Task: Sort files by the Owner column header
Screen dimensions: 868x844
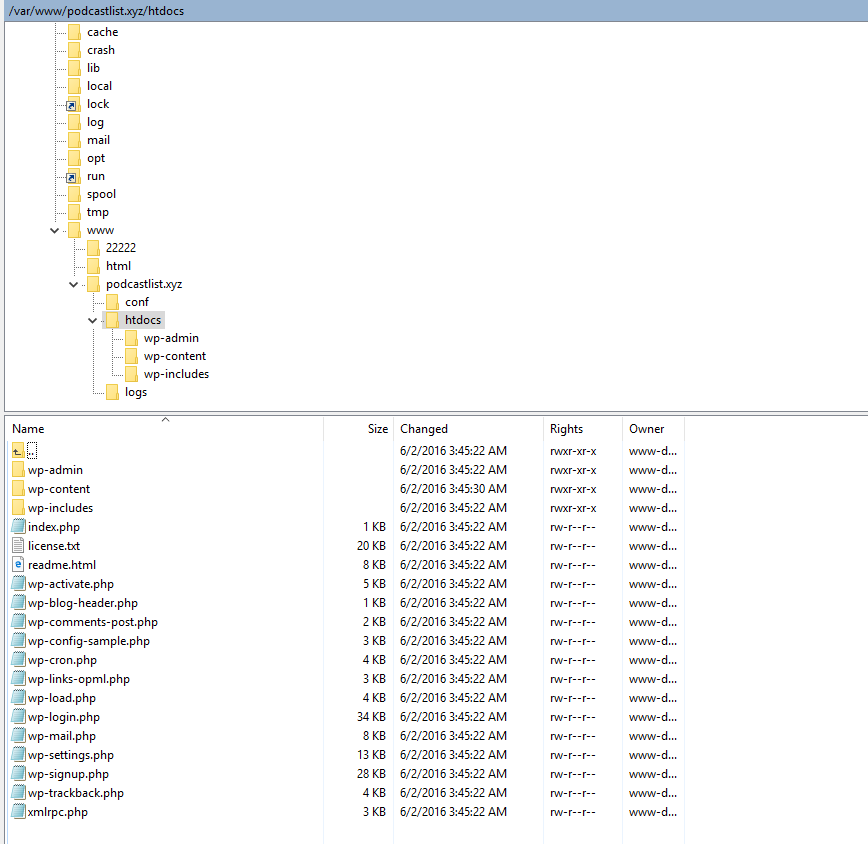Action: 653,429
